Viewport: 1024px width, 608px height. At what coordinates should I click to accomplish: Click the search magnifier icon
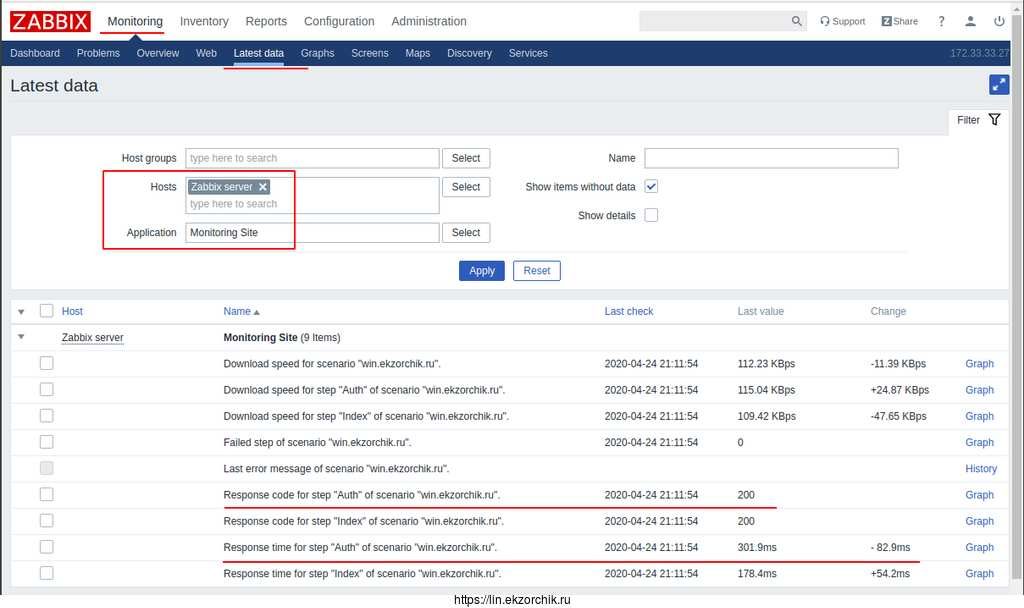tap(796, 21)
